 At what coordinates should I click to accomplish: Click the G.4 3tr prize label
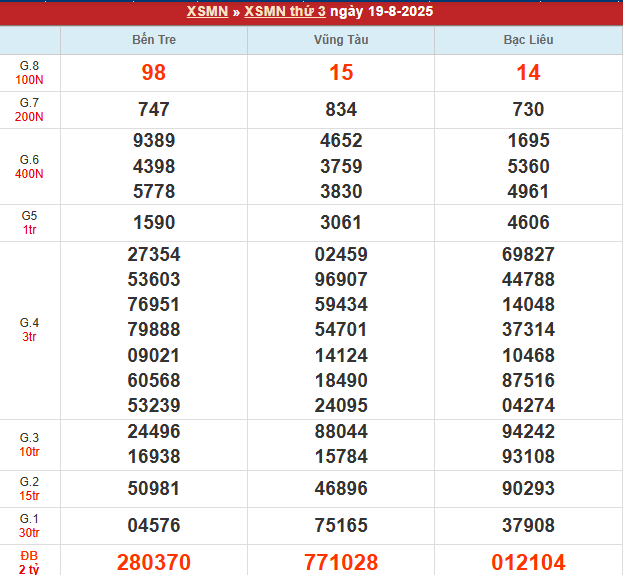click(29, 329)
